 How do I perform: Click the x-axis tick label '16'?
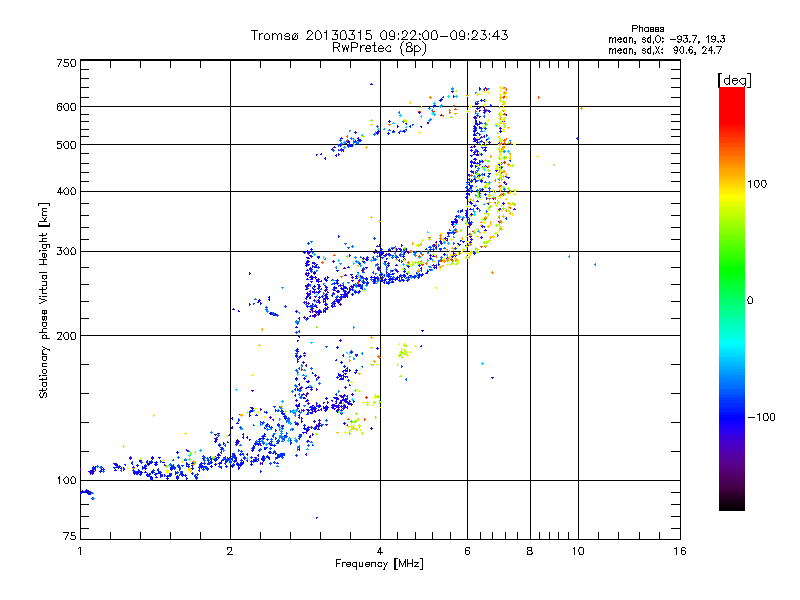pyautogui.click(x=680, y=551)
